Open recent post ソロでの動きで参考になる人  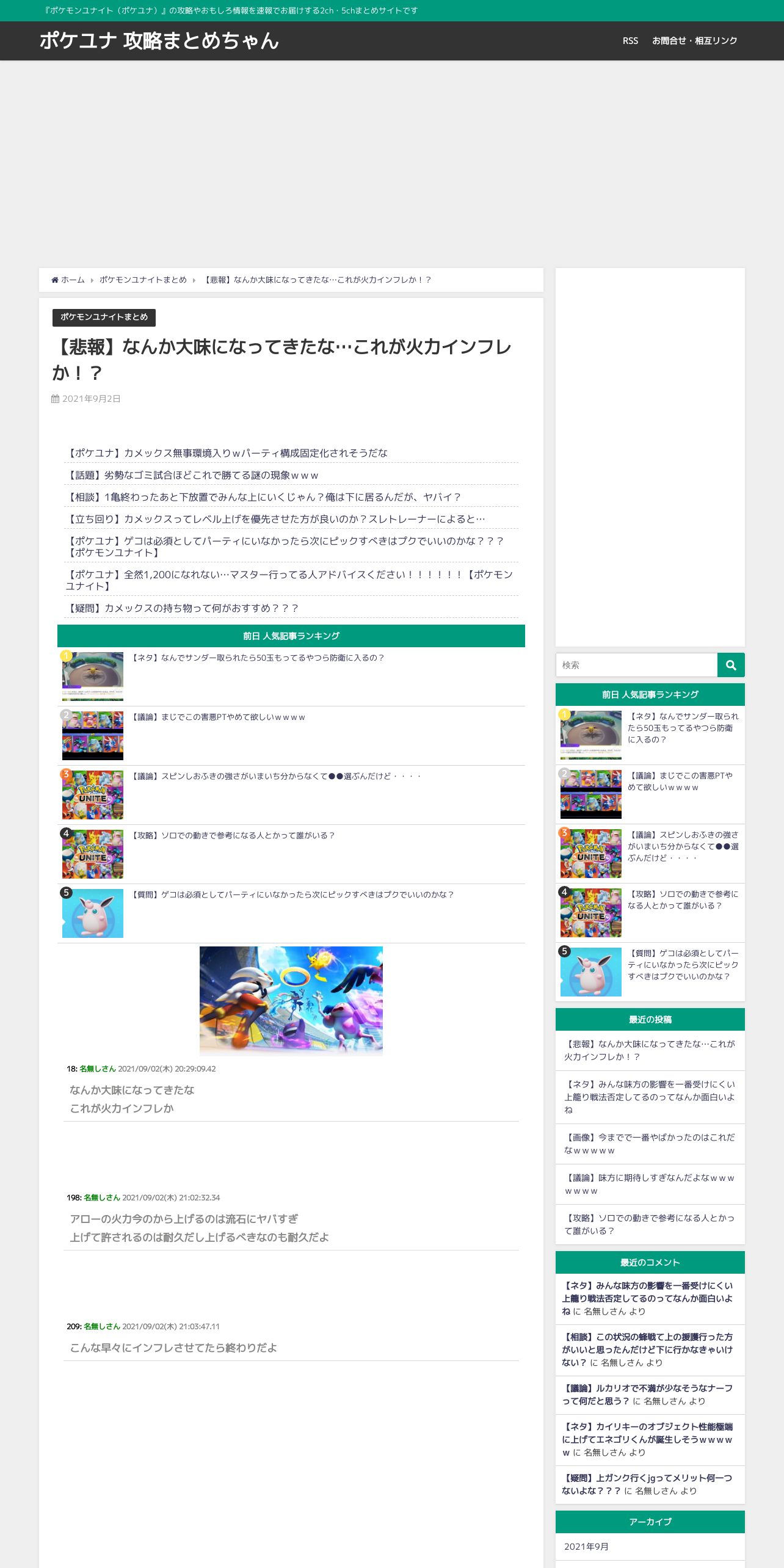click(650, 1224)
